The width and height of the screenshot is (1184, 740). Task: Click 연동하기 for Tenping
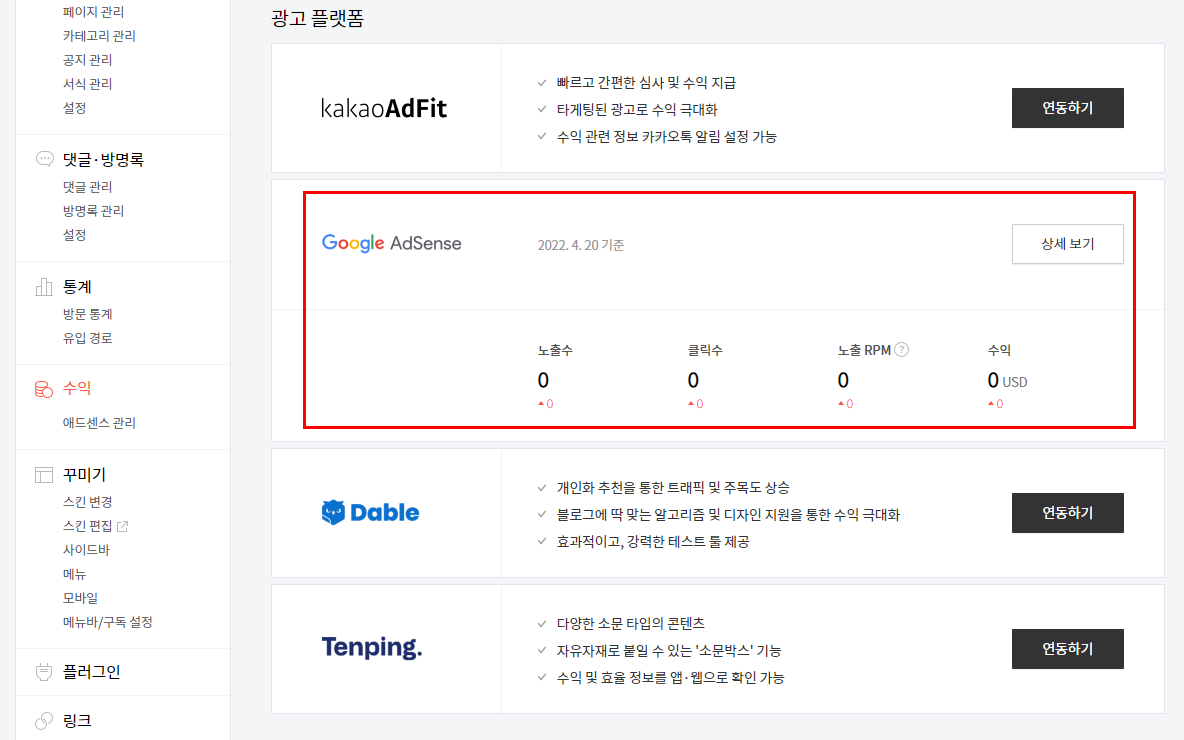[1068, 649]
